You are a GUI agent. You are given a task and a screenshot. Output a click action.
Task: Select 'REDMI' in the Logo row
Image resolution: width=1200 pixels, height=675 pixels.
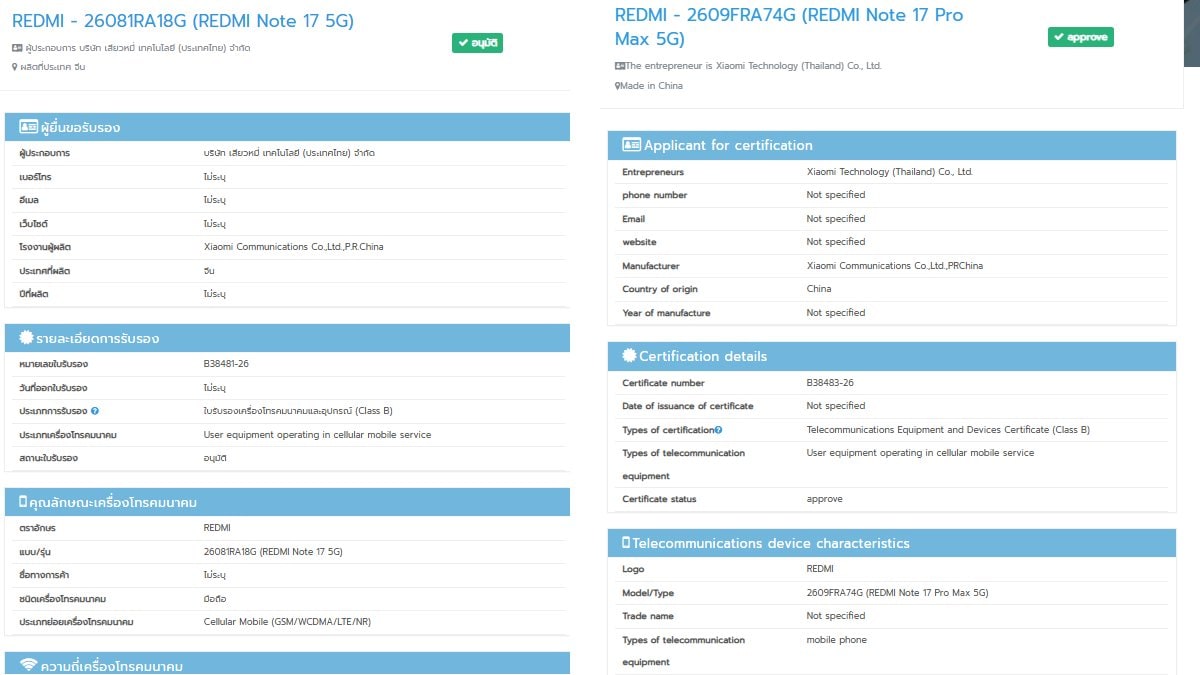point(820,569)
